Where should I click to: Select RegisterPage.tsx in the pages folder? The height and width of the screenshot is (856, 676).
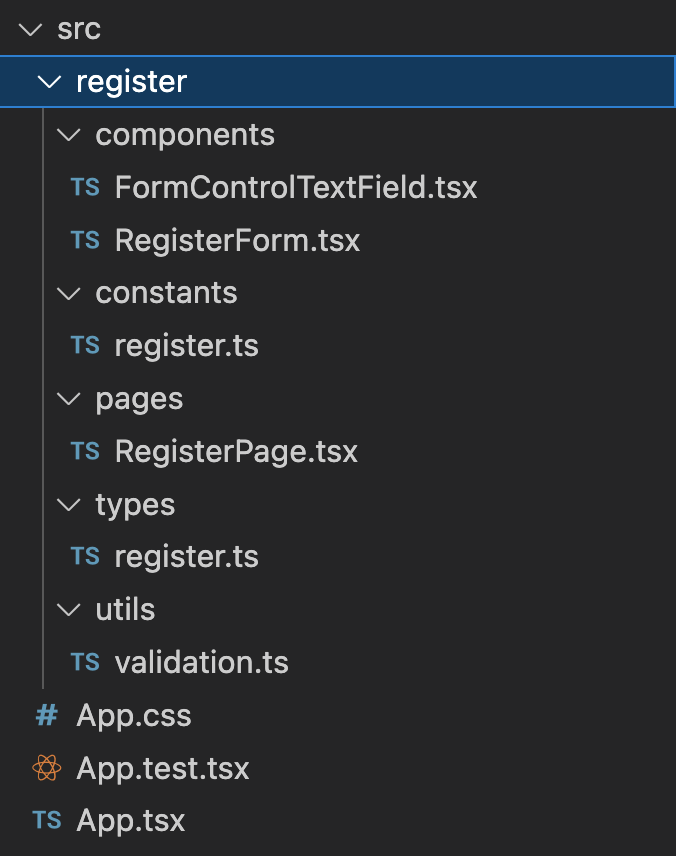tap(236, 451)
